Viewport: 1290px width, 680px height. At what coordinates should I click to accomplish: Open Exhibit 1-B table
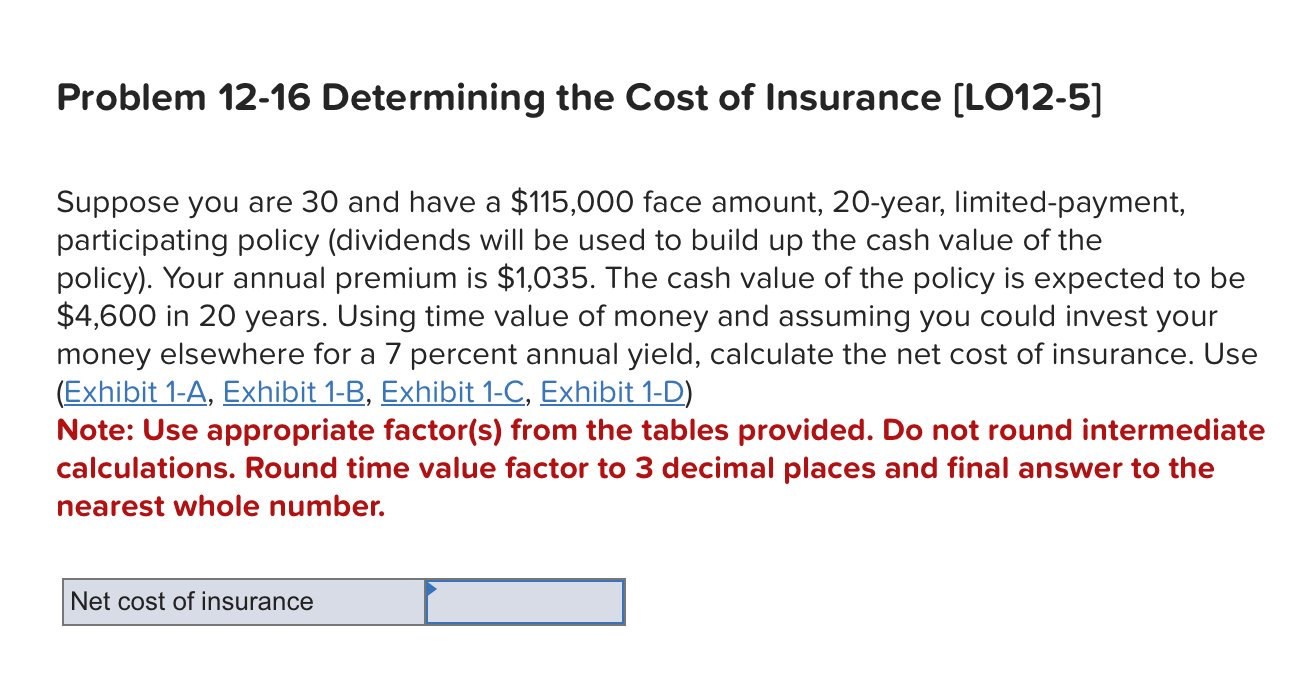click(x=292, y=392)
